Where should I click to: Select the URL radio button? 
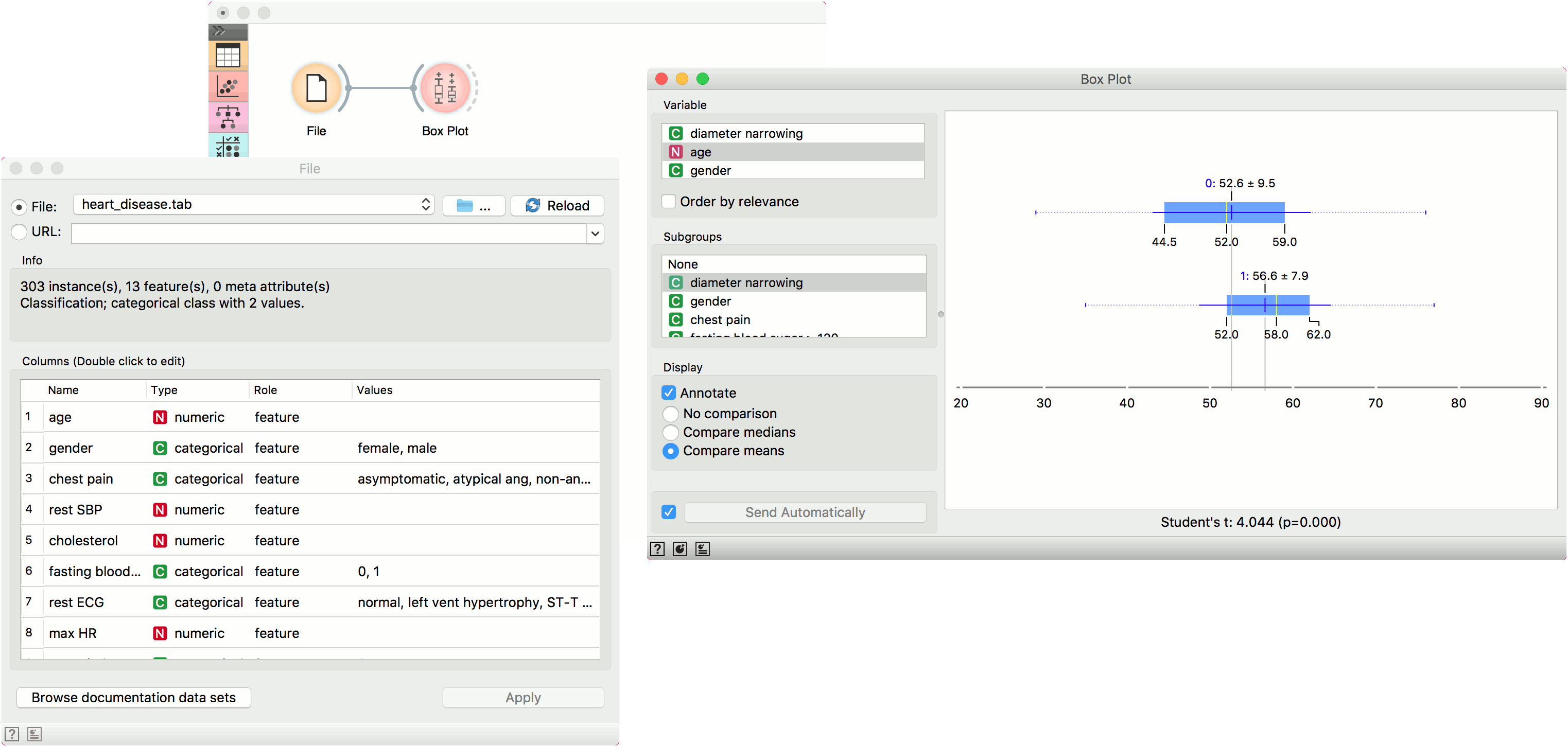point(19,232)
